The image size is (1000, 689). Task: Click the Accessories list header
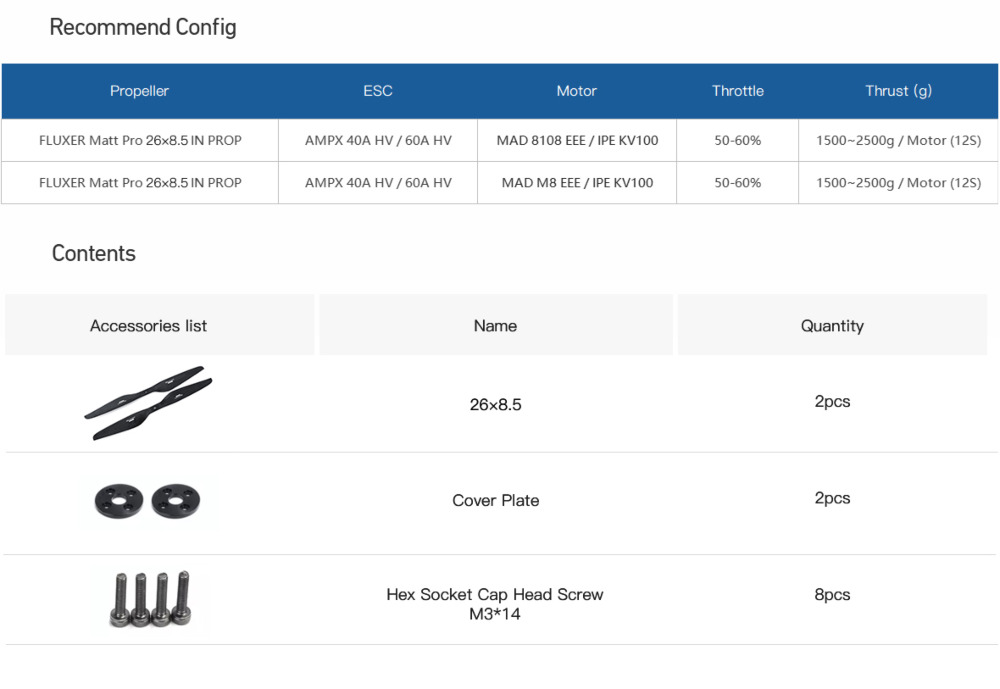coord(149,326)
